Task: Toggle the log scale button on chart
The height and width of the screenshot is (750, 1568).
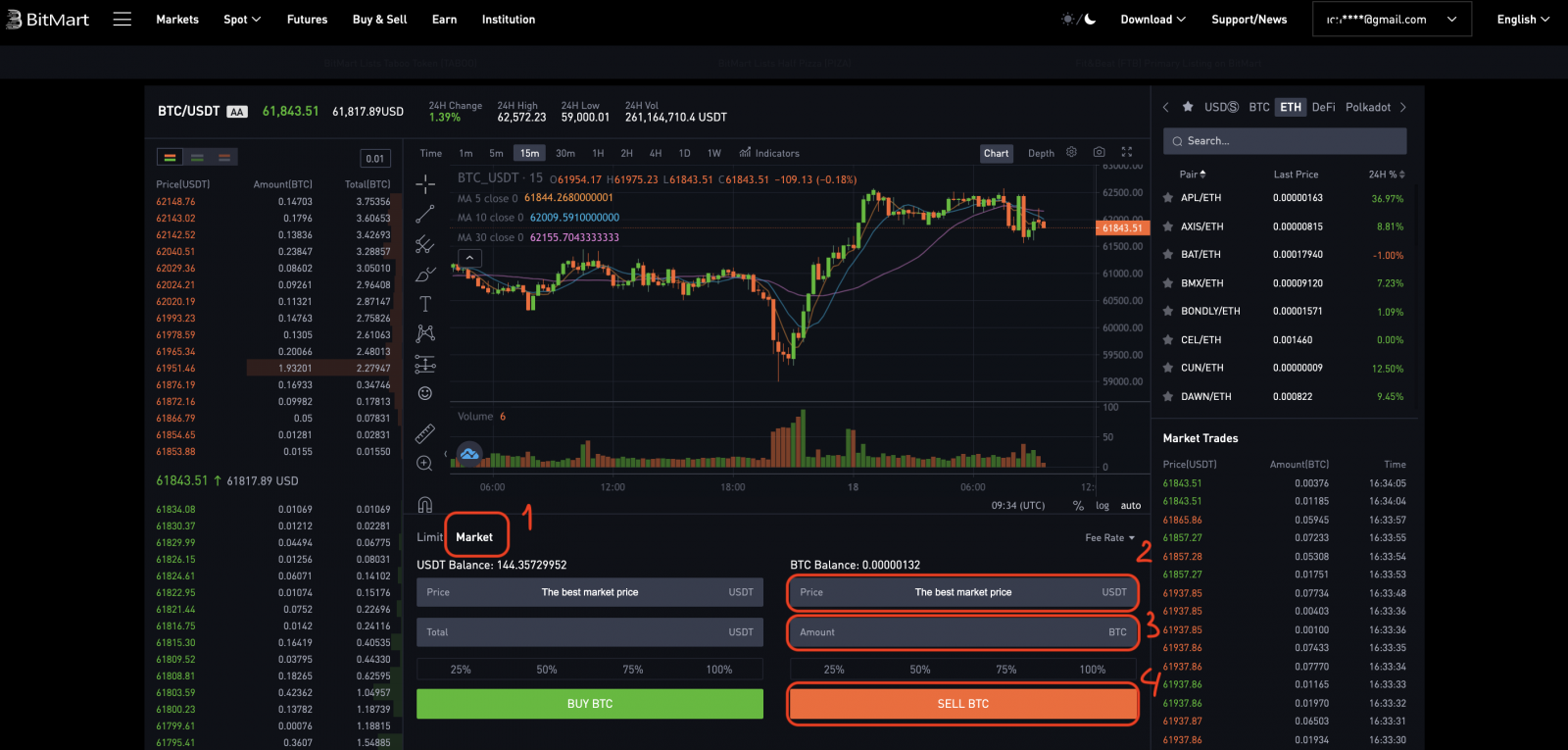Action: pyautogui.click(x=1102, y=506)
